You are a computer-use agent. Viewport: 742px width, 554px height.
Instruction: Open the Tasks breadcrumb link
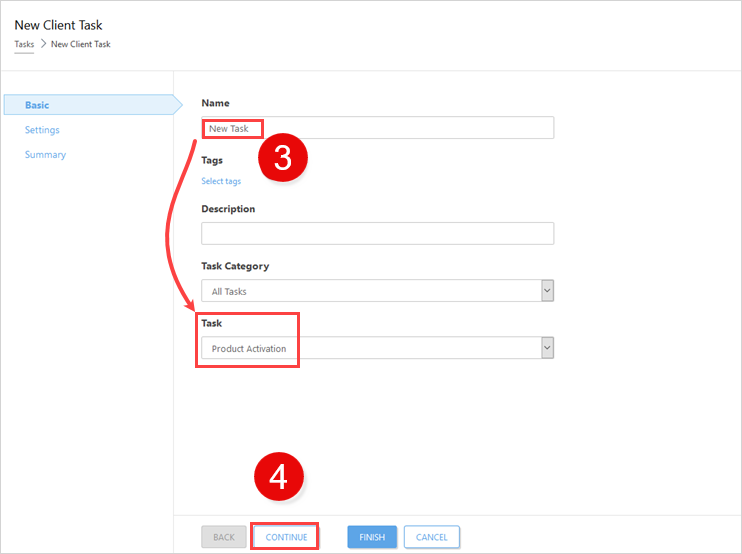[x=24, y=44]
